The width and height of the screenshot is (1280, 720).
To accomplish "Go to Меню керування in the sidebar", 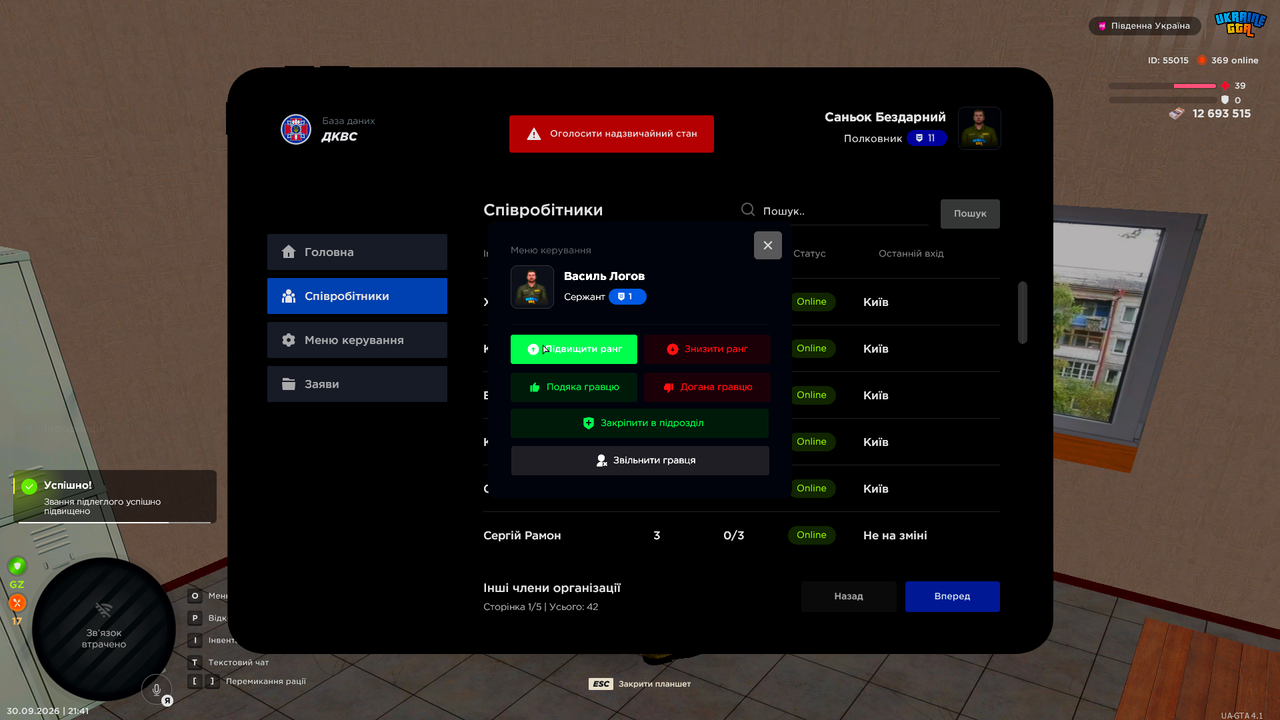I will click(357, 340).
